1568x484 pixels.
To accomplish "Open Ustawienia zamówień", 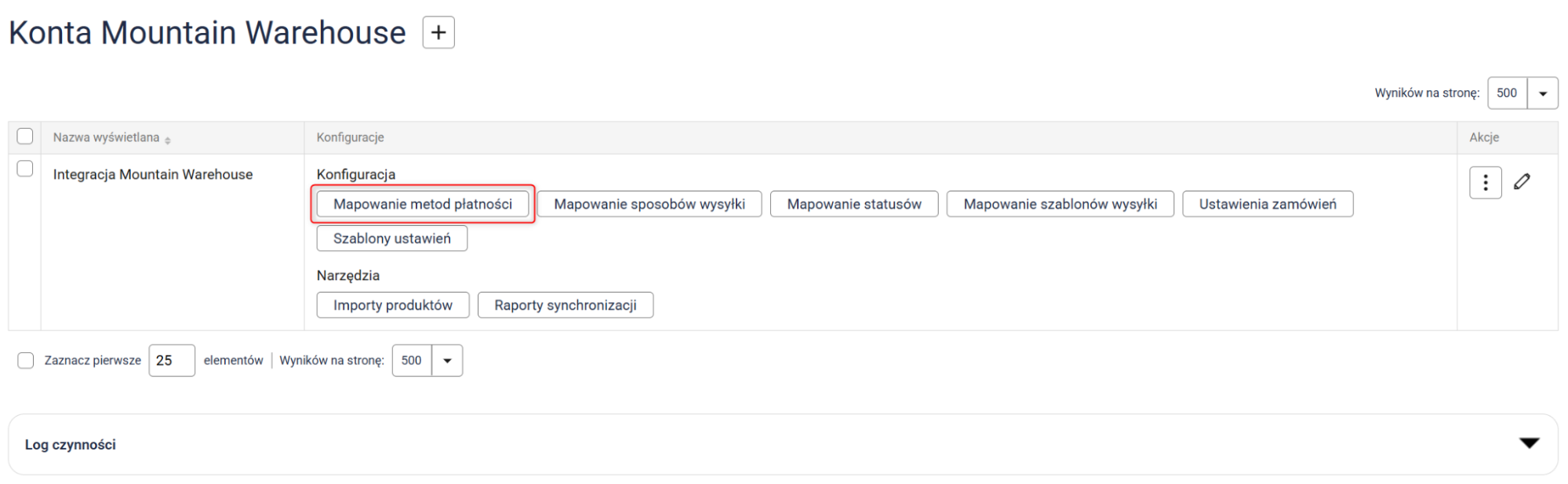I will pyautogui.click(x=1267, y=204).
